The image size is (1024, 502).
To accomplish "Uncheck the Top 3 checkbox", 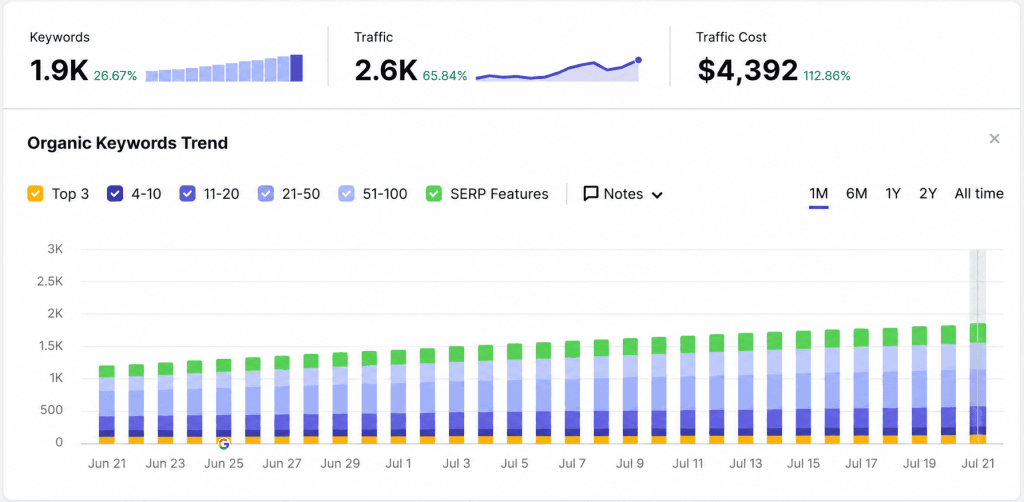I will [35, 194].
